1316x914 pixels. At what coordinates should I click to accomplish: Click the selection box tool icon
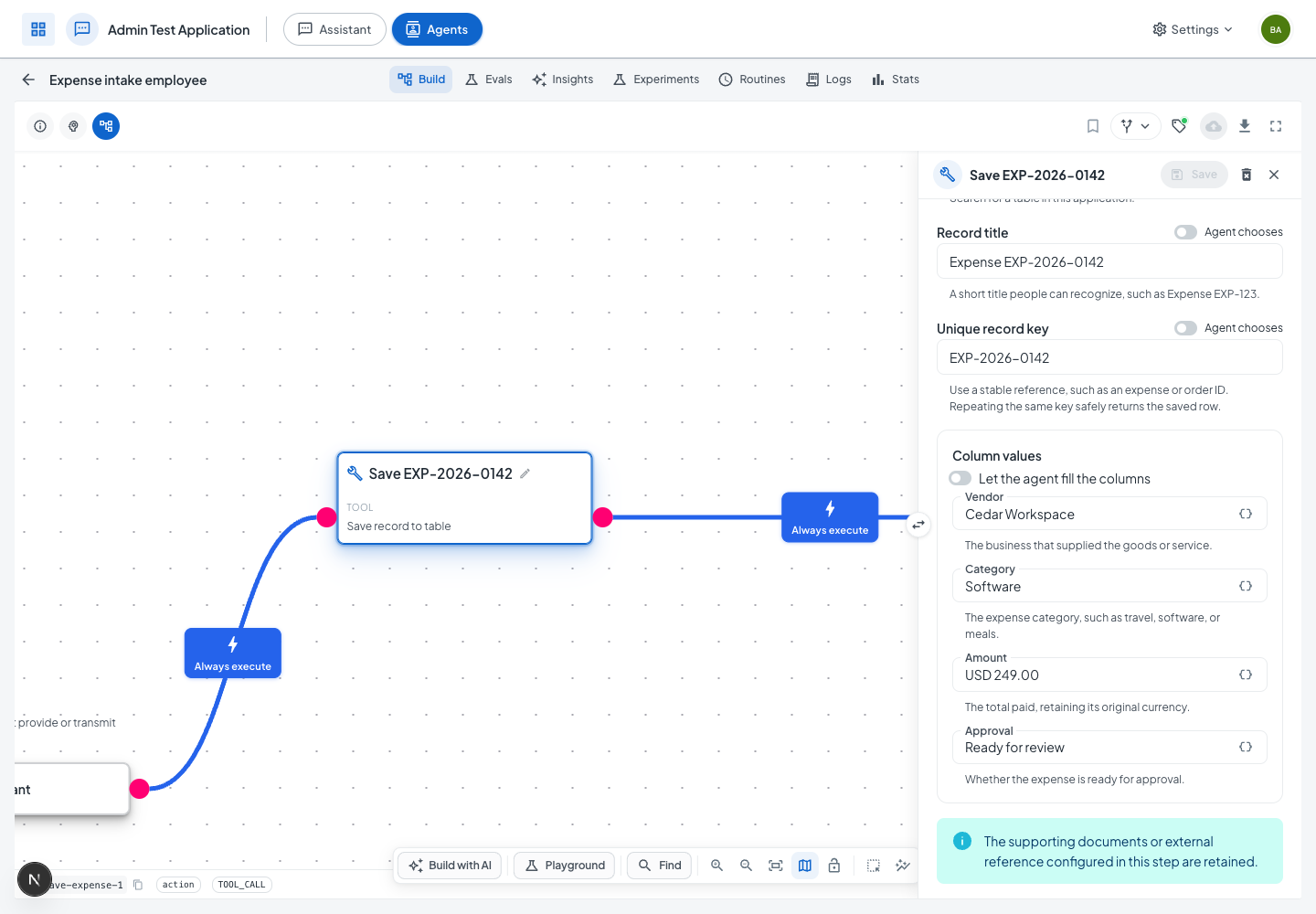(x=874, y=866)
